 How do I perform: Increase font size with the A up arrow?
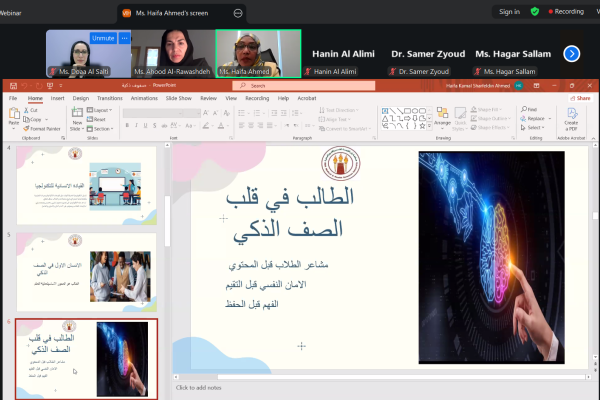point(206,113)
